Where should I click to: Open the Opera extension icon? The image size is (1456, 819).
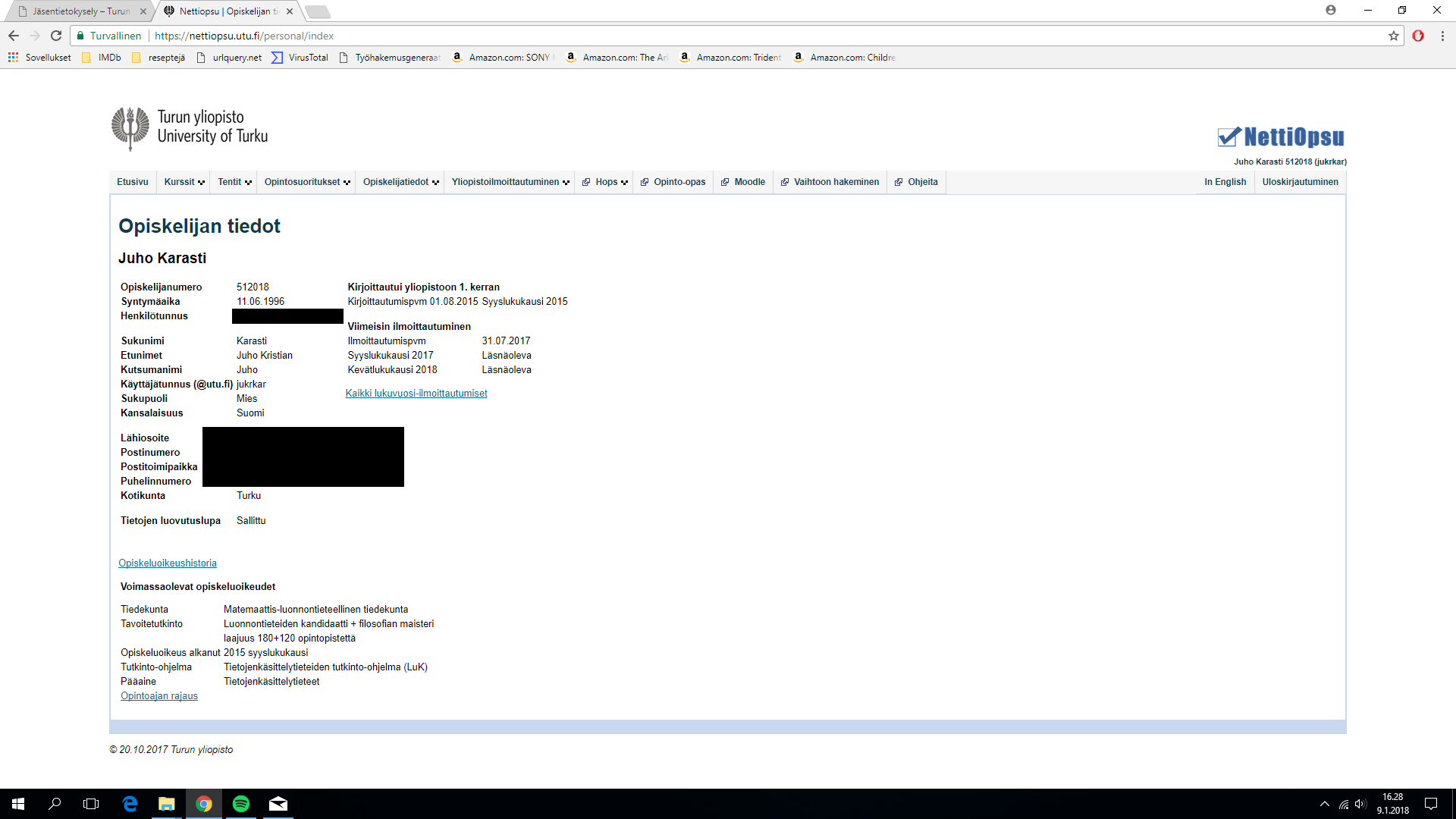(x=1418, y=36)
